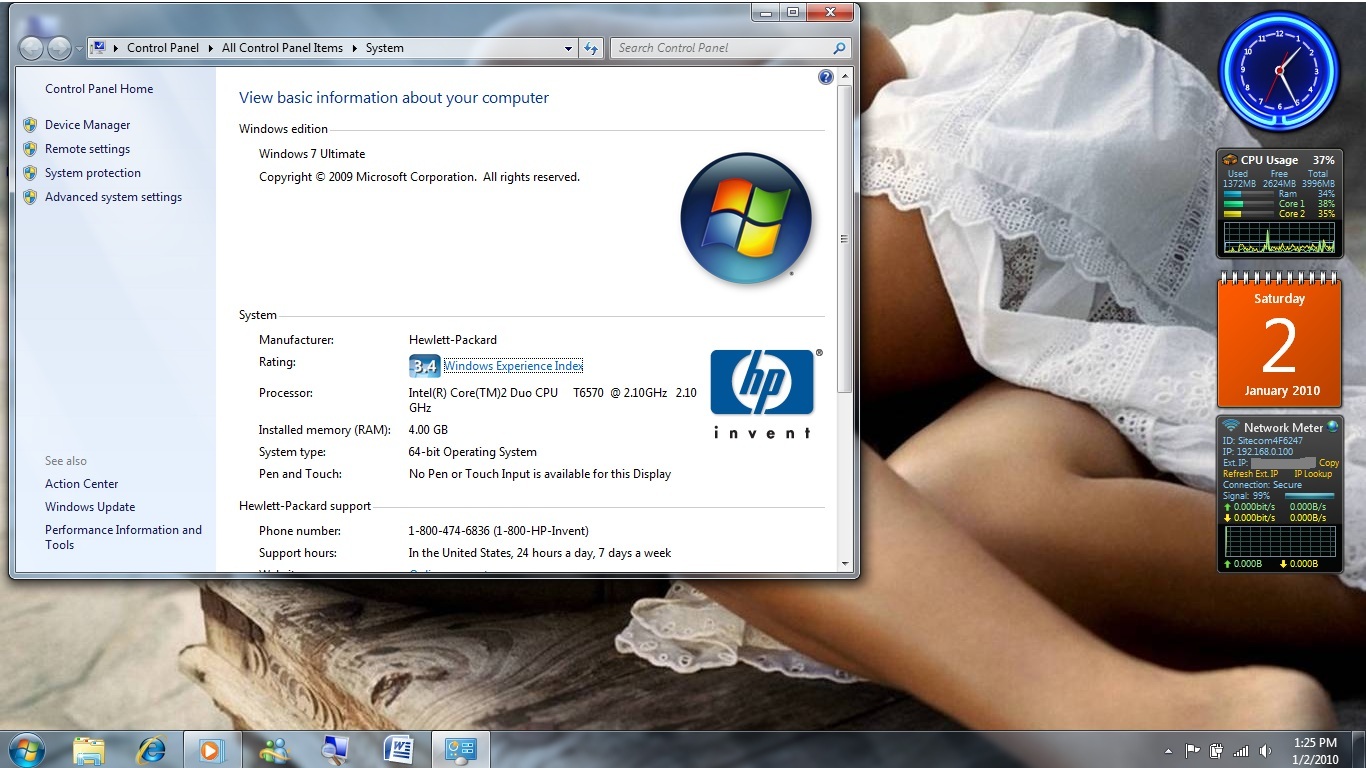This screenshot has height=768, width=1366.
Task: Click System in the address breadcrumb
Action: click(385, 48)
